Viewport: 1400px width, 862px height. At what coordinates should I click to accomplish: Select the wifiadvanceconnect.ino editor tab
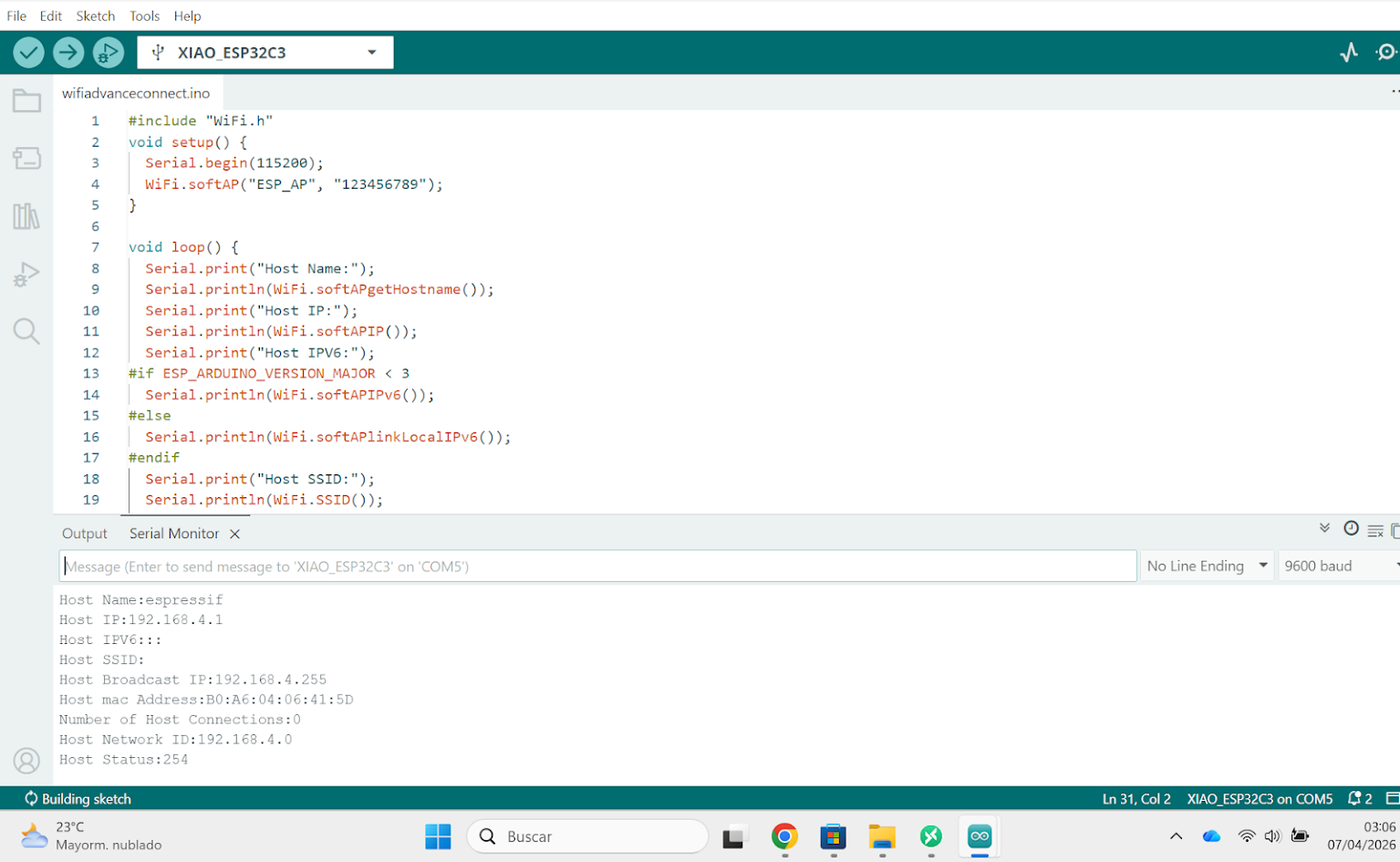tap(136, 93)
